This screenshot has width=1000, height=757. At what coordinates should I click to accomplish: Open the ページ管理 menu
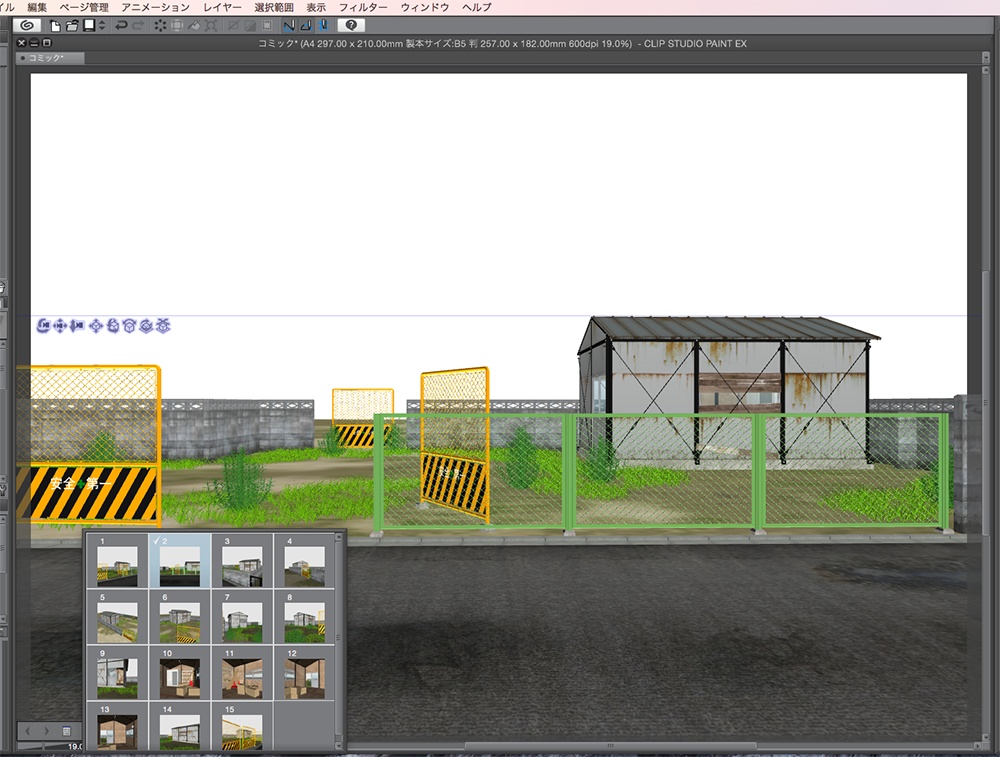[x=84, y=7]
